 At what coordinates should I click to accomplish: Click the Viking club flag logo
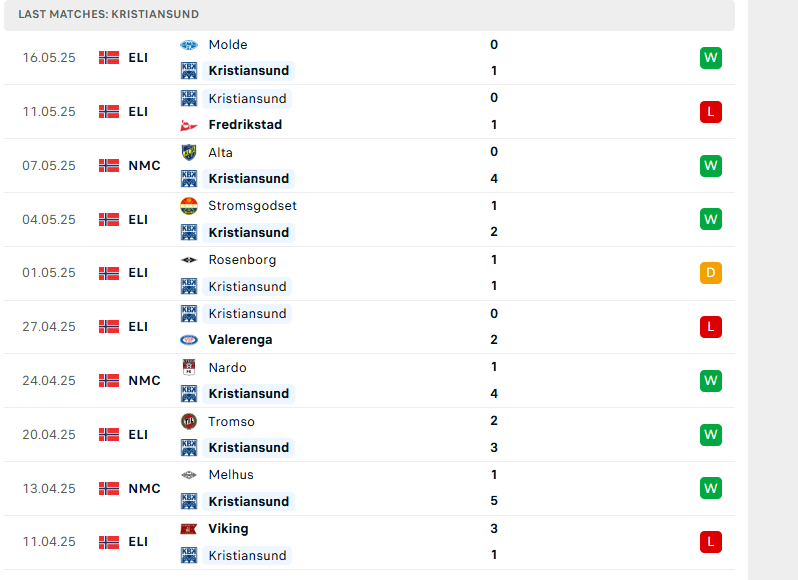pyautogui.click(x=189, y=529)
